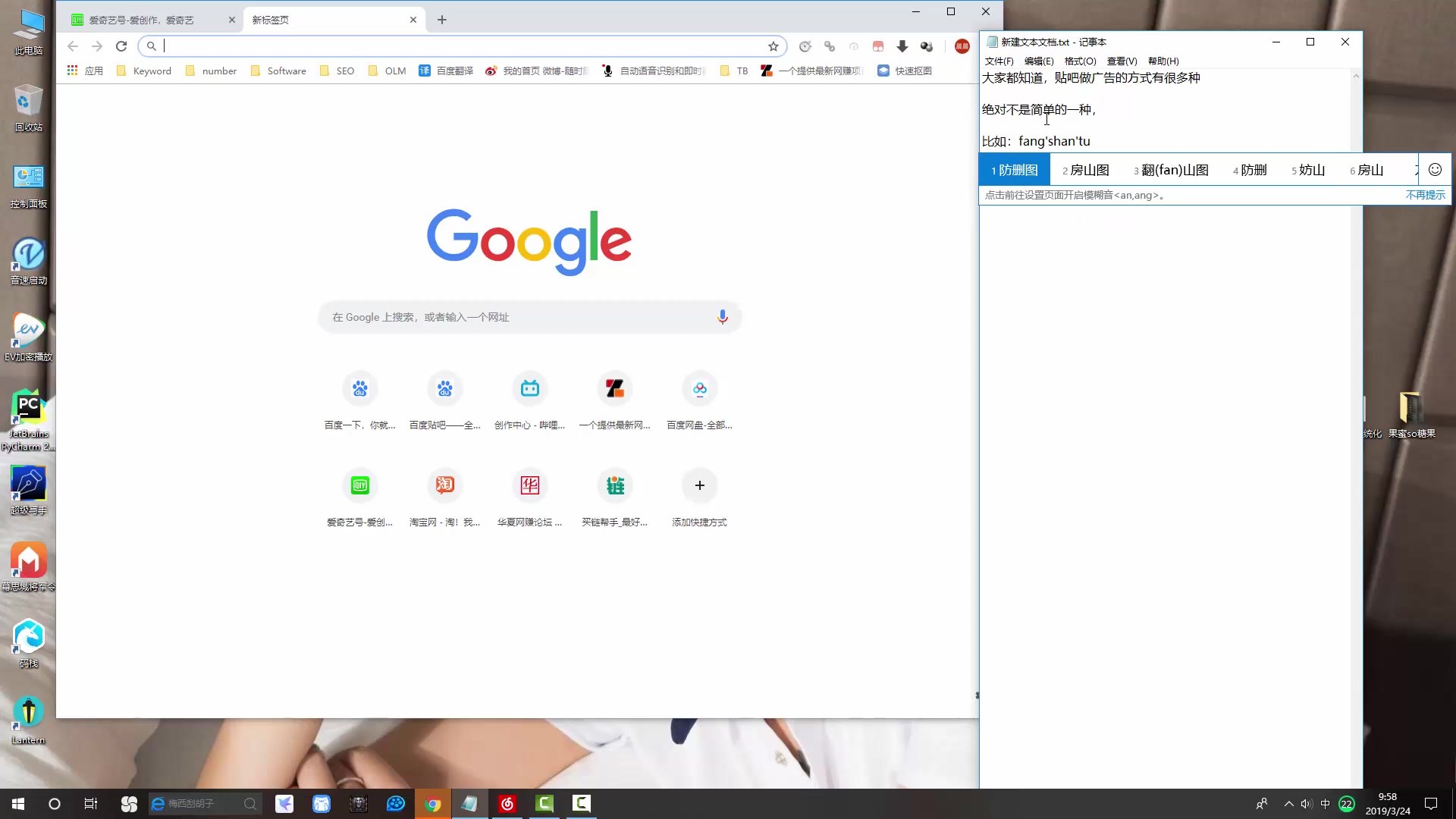Open NetEase Cloud Music on the taskbar
1456x819 pixels.
pos(507,804)
